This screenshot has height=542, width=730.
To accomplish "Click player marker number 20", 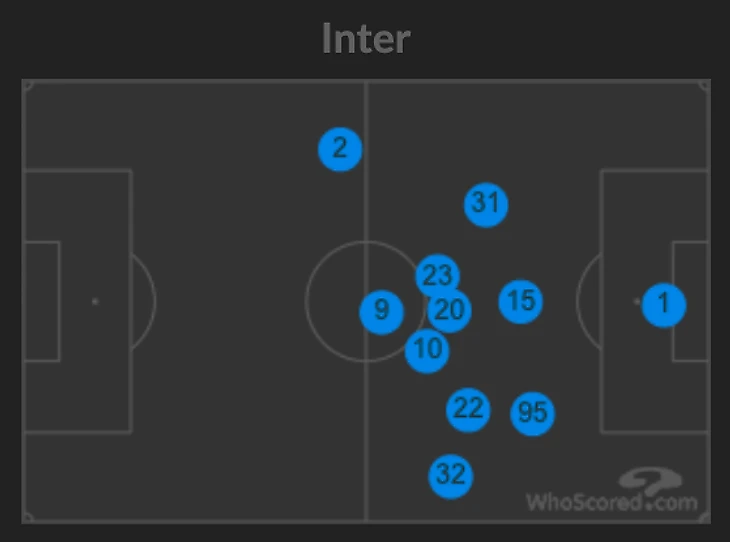I will [x=450, y=312].
